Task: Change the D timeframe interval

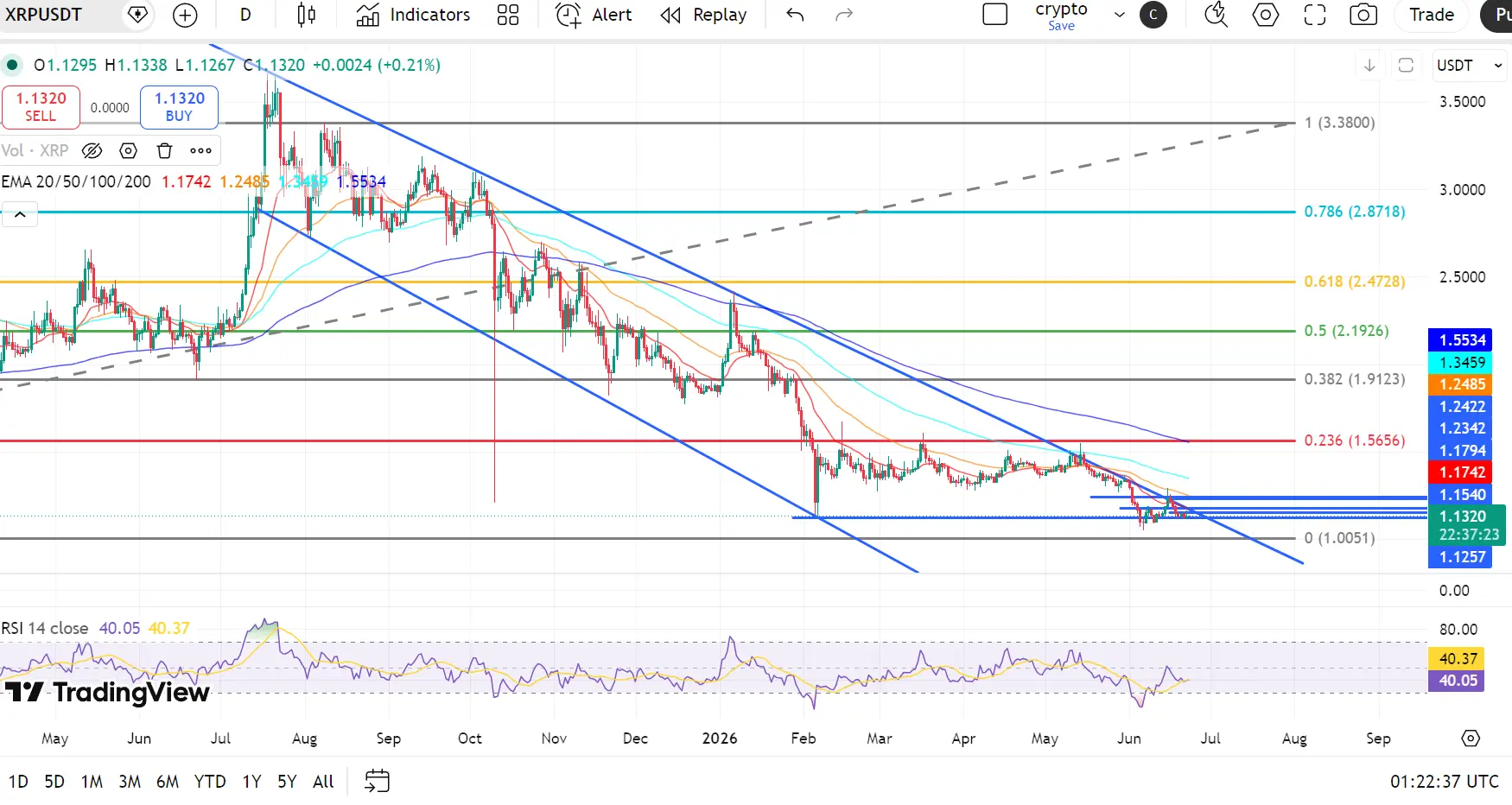Action: (245, 15)
